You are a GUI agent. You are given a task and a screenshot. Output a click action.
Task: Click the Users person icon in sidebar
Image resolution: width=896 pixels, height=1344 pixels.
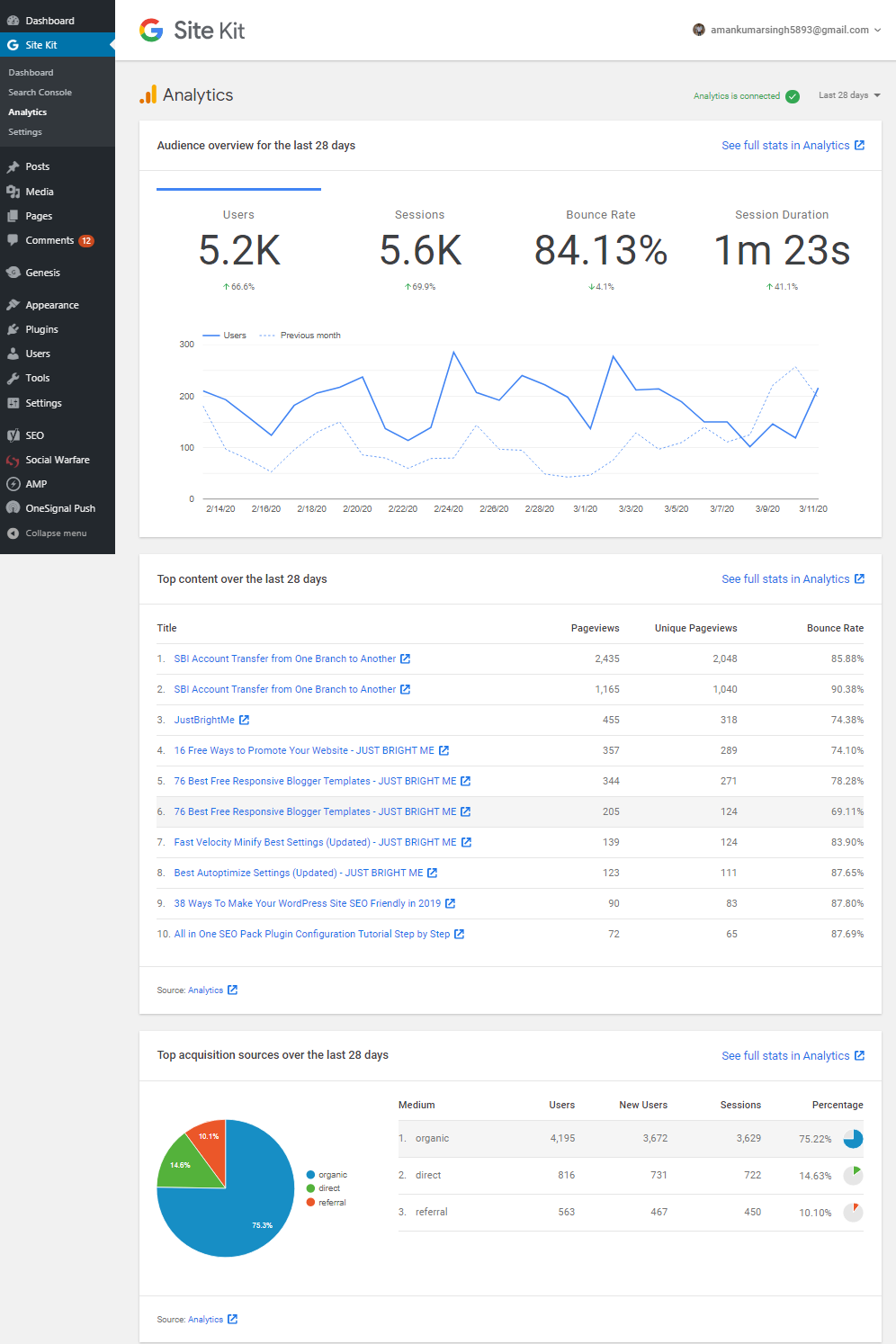(x=13, y=354)
